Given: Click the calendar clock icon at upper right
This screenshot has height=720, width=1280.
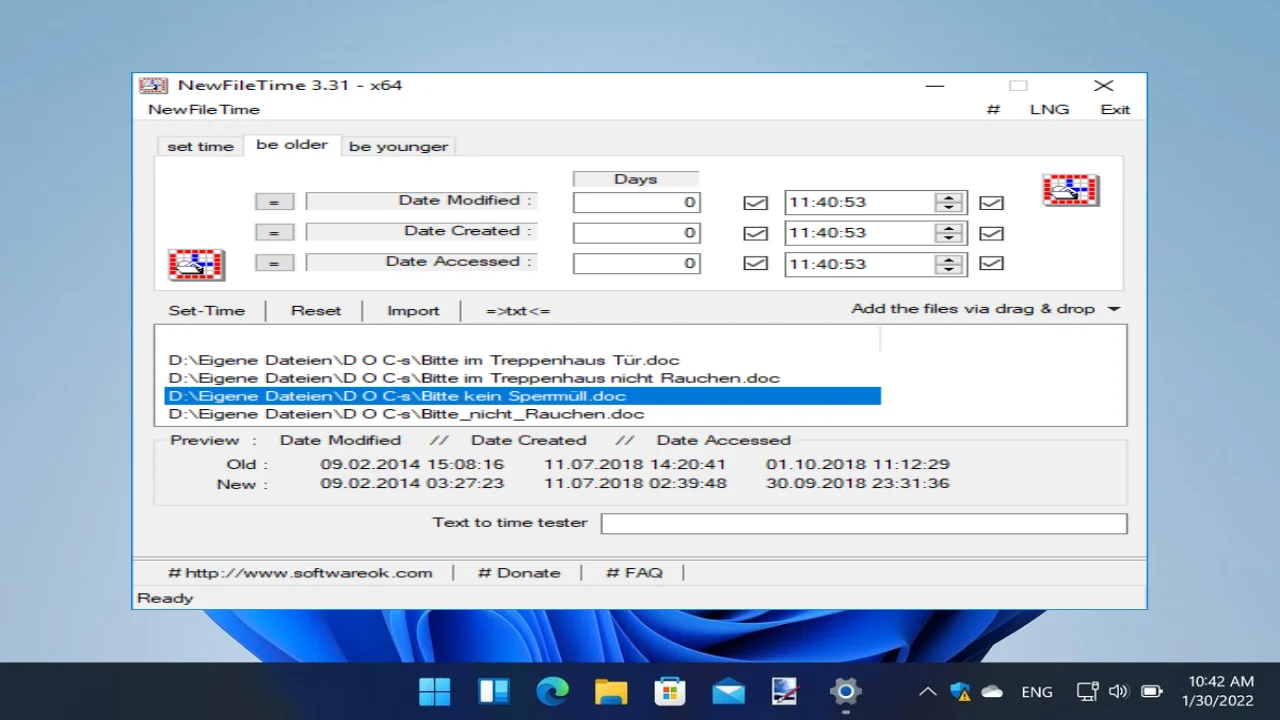Looking at the screenshot, I should point(1070,190).
